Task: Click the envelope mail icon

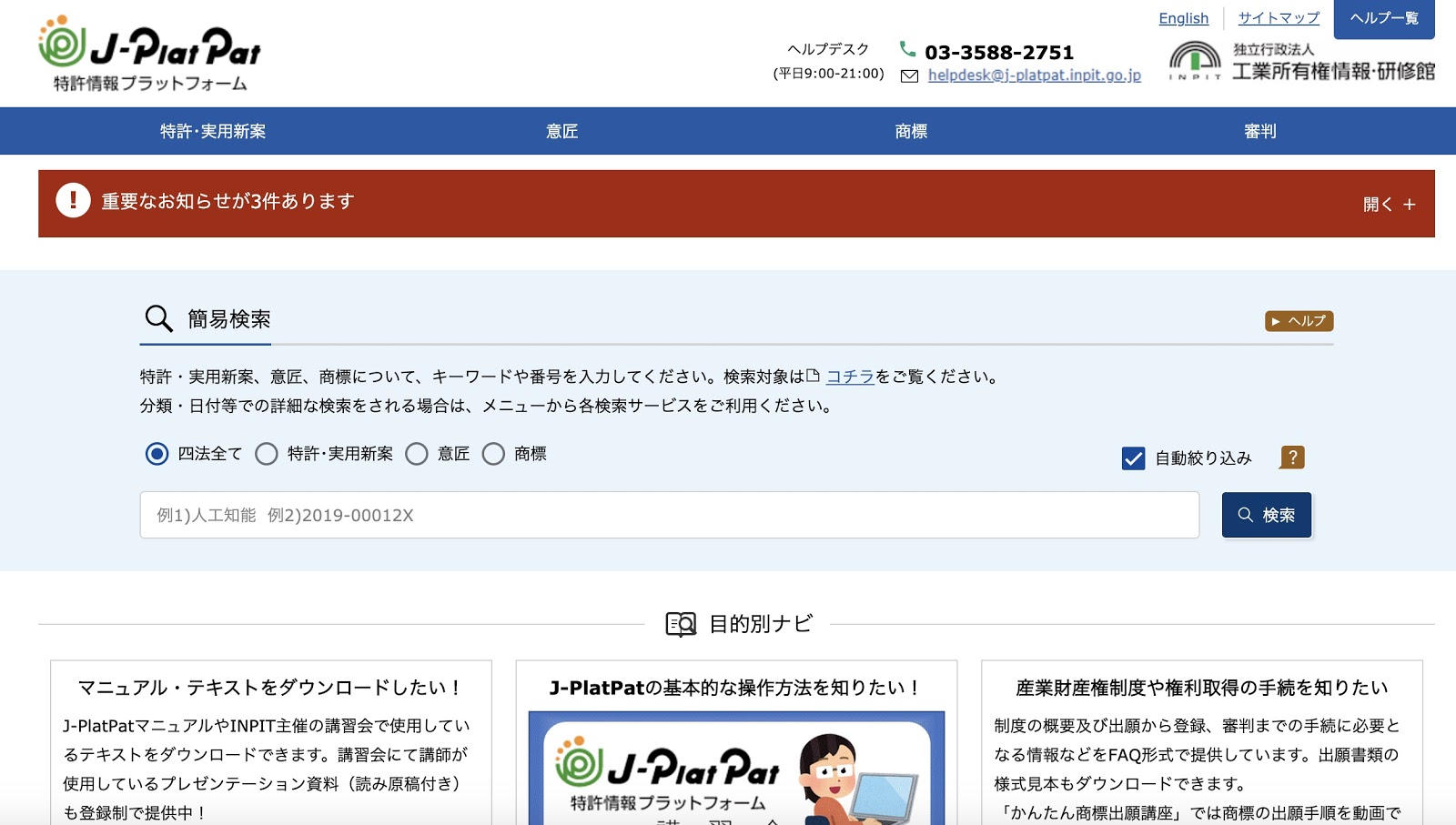Action: coord(909,76)
